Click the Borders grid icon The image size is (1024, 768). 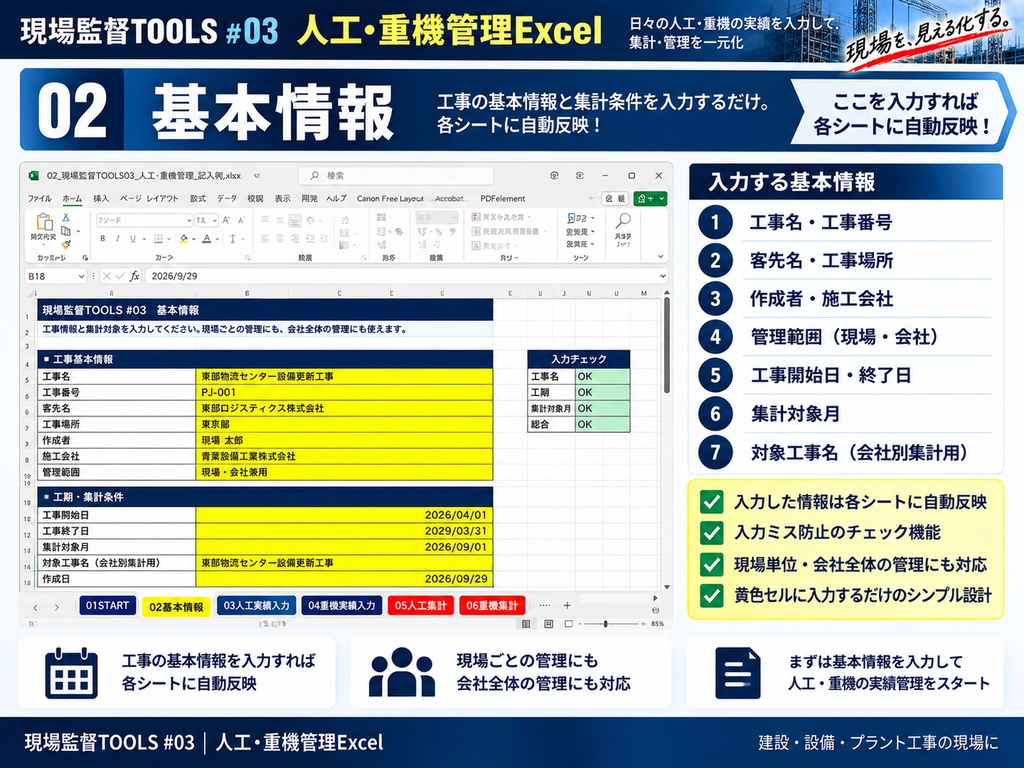(158, 239)
